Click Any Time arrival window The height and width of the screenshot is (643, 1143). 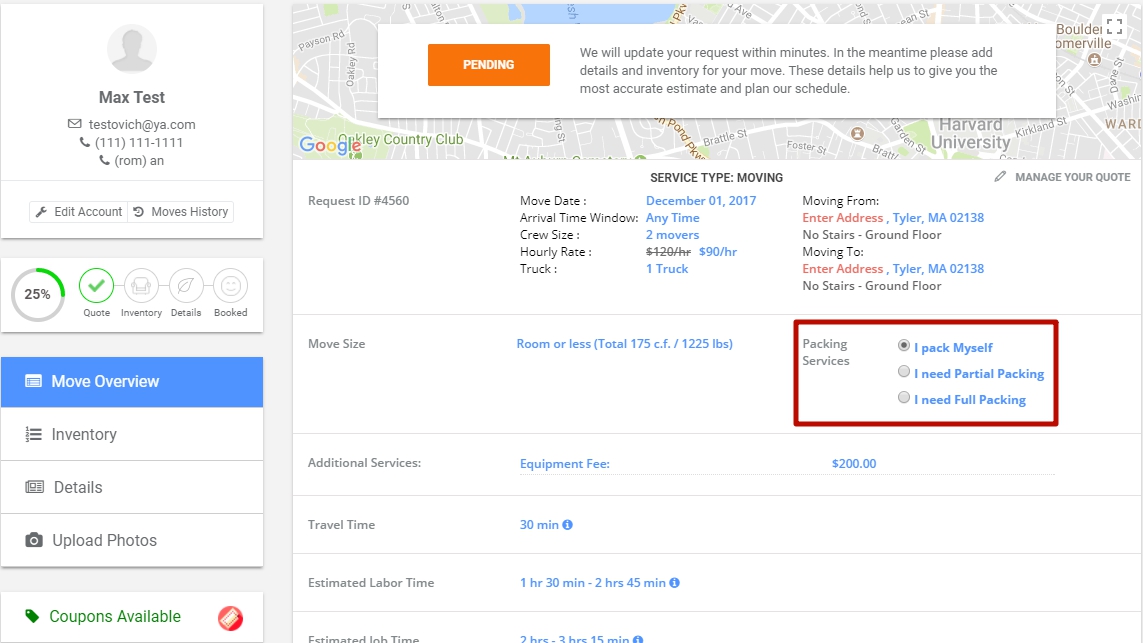click(672, 217)
